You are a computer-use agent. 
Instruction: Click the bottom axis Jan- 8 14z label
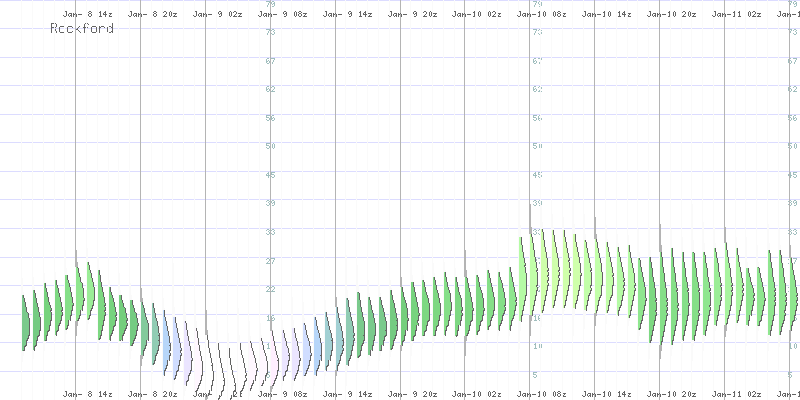coord(87,393)
